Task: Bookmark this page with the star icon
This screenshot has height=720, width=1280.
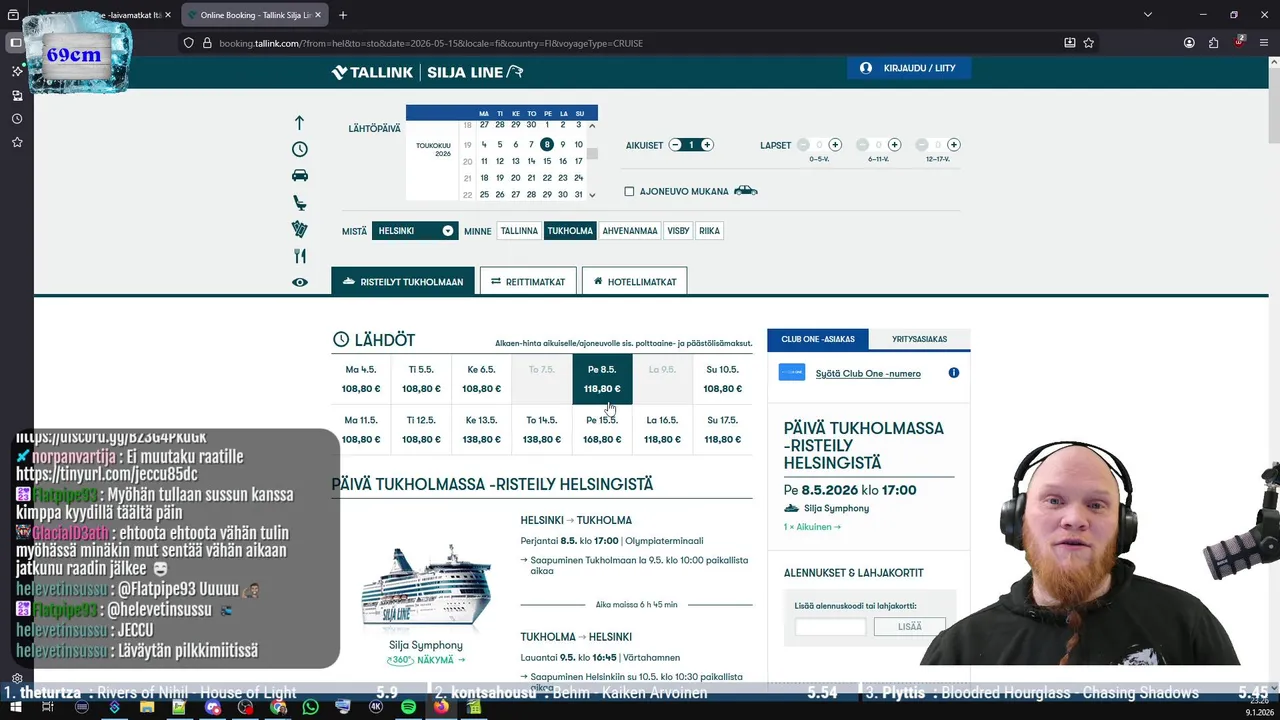Action: [1089, 43]
